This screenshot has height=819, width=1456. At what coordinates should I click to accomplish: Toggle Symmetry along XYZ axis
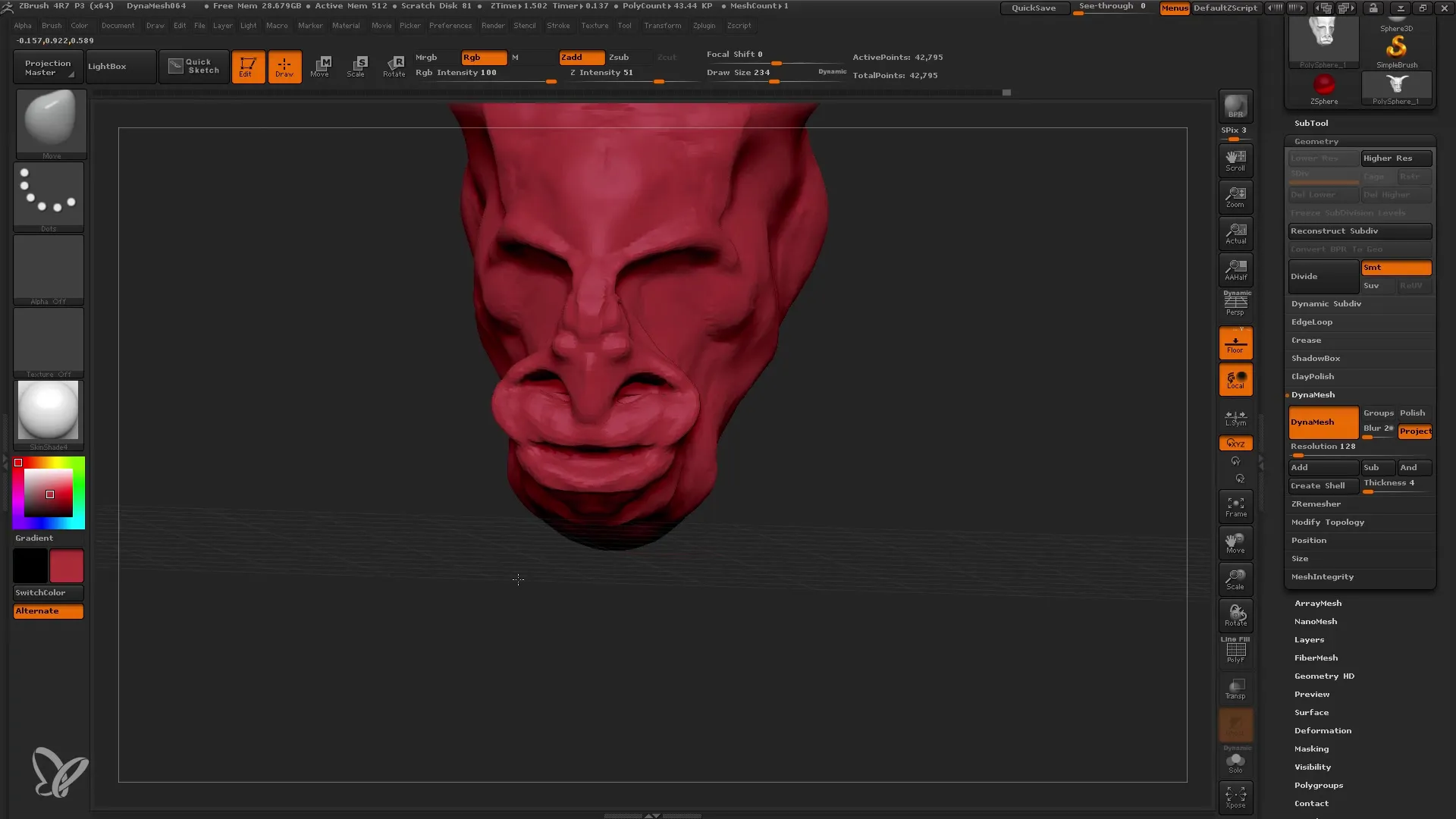tap(1235, 443)
